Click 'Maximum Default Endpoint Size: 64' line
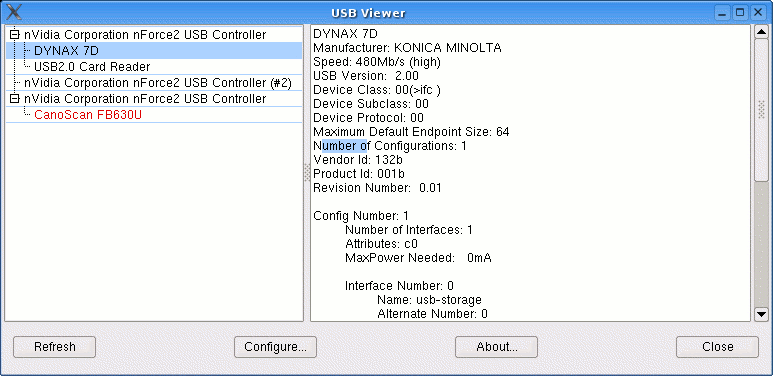Viewport: 773px width, 376px height. click(411, 132)
